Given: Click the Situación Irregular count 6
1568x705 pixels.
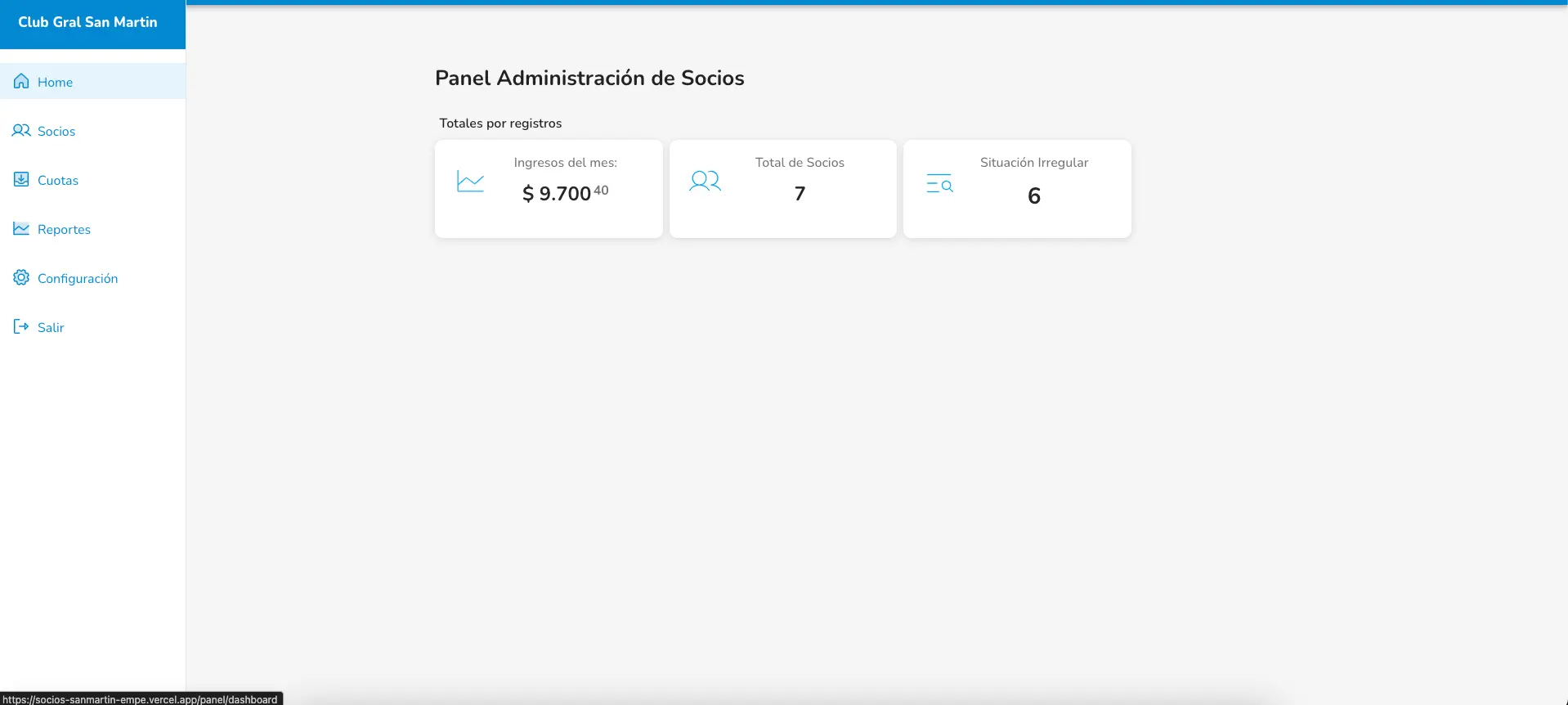Looking at the screenshot, I should tap(1033, 195).
